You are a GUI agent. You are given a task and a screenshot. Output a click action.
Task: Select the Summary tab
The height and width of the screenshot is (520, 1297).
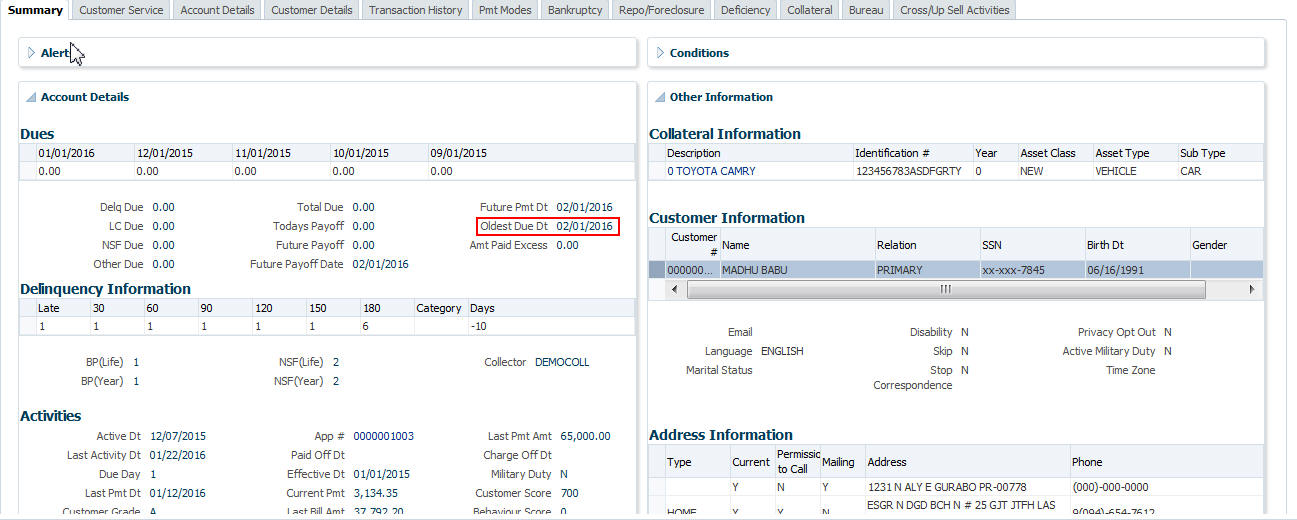(x=35, y=10)
